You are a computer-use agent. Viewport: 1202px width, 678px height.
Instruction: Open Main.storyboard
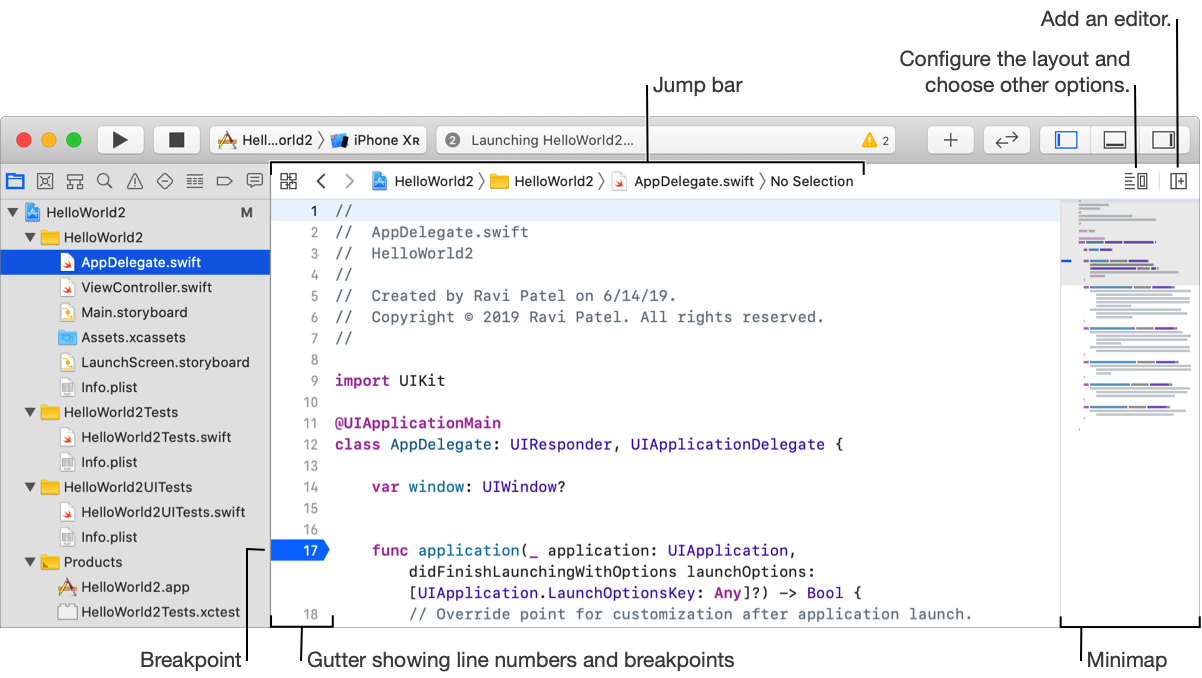point(135,312)
